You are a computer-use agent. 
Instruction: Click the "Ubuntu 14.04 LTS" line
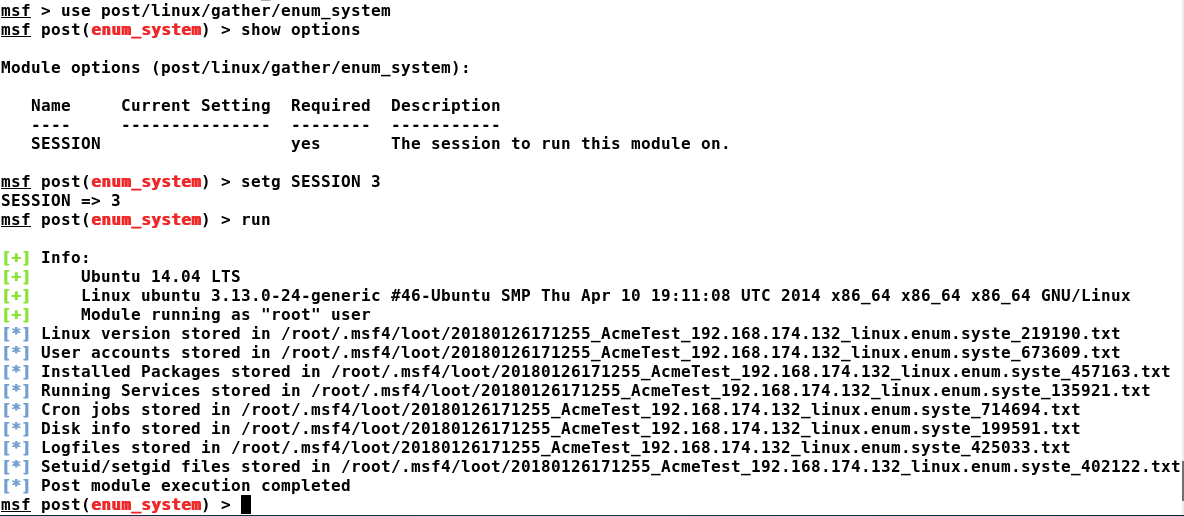(160, 277)
